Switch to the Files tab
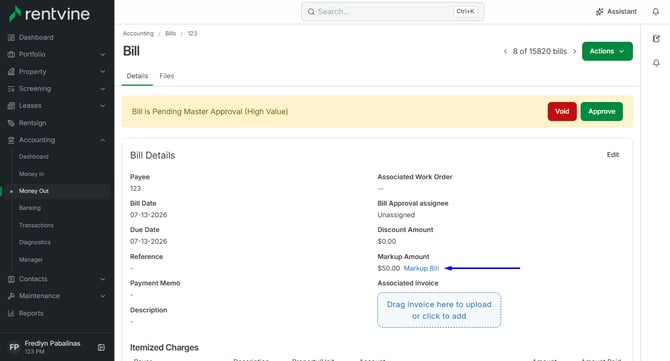 point(167,76)
